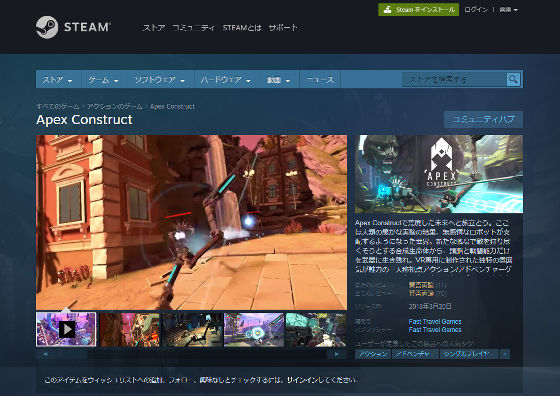The image size is (560, 396).
Task: Open the ログイン link
Action: point(476,10)
